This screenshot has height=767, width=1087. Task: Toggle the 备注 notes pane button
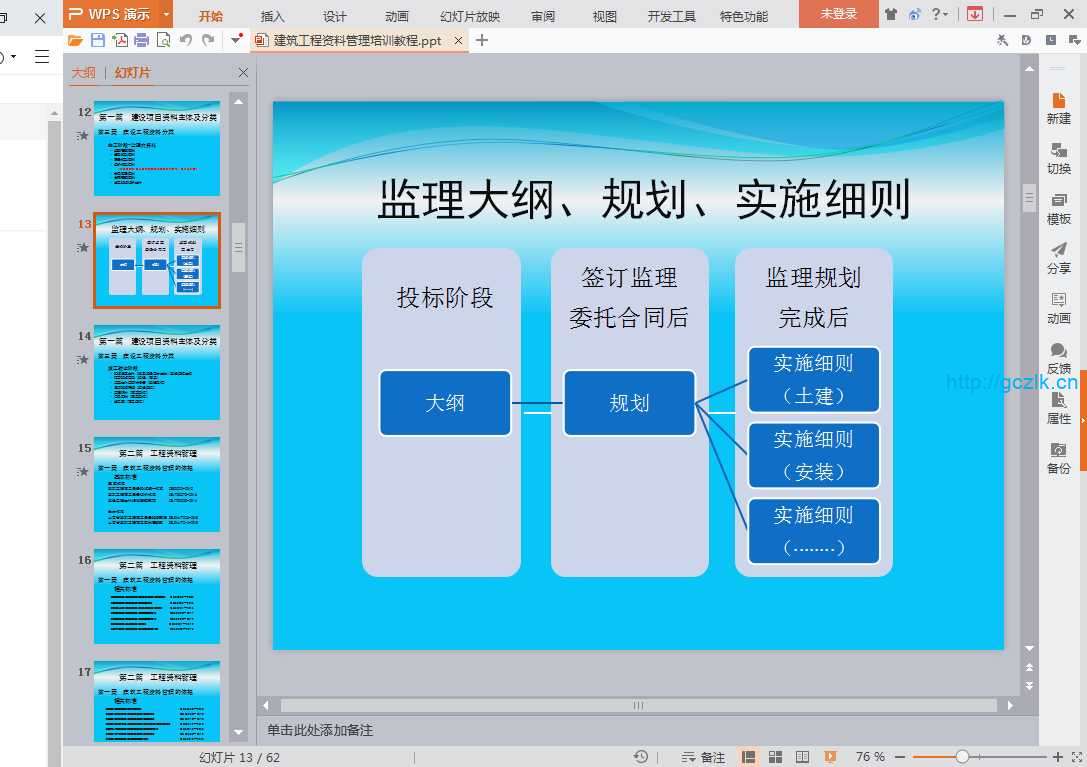coord(703,757)
